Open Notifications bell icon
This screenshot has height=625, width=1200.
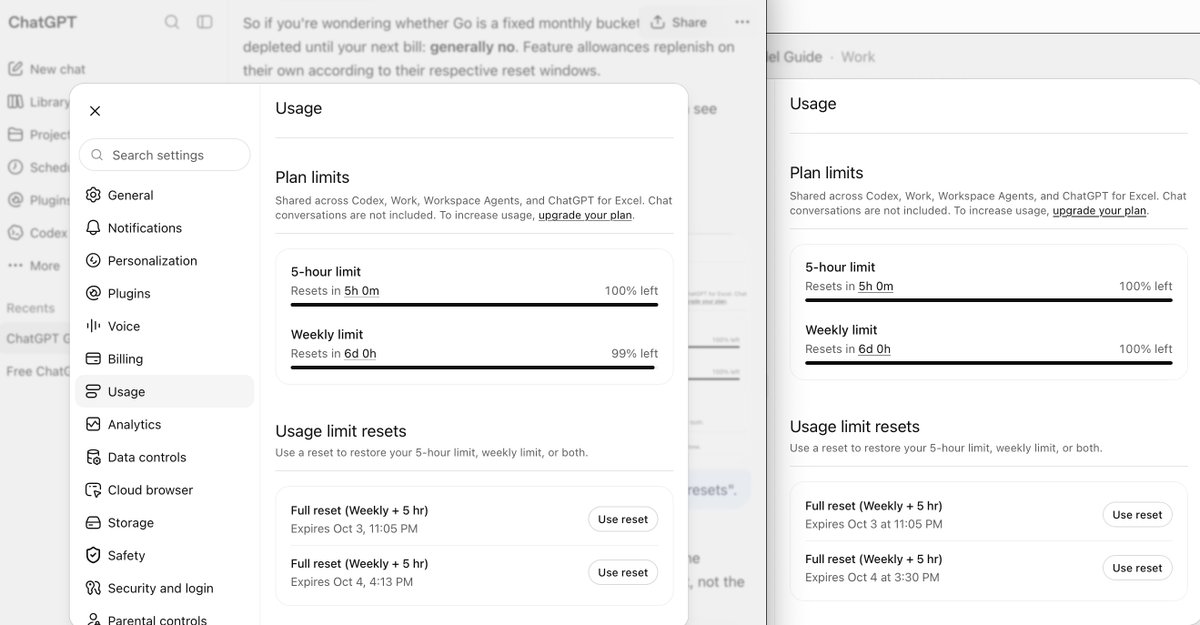point(93,228)
